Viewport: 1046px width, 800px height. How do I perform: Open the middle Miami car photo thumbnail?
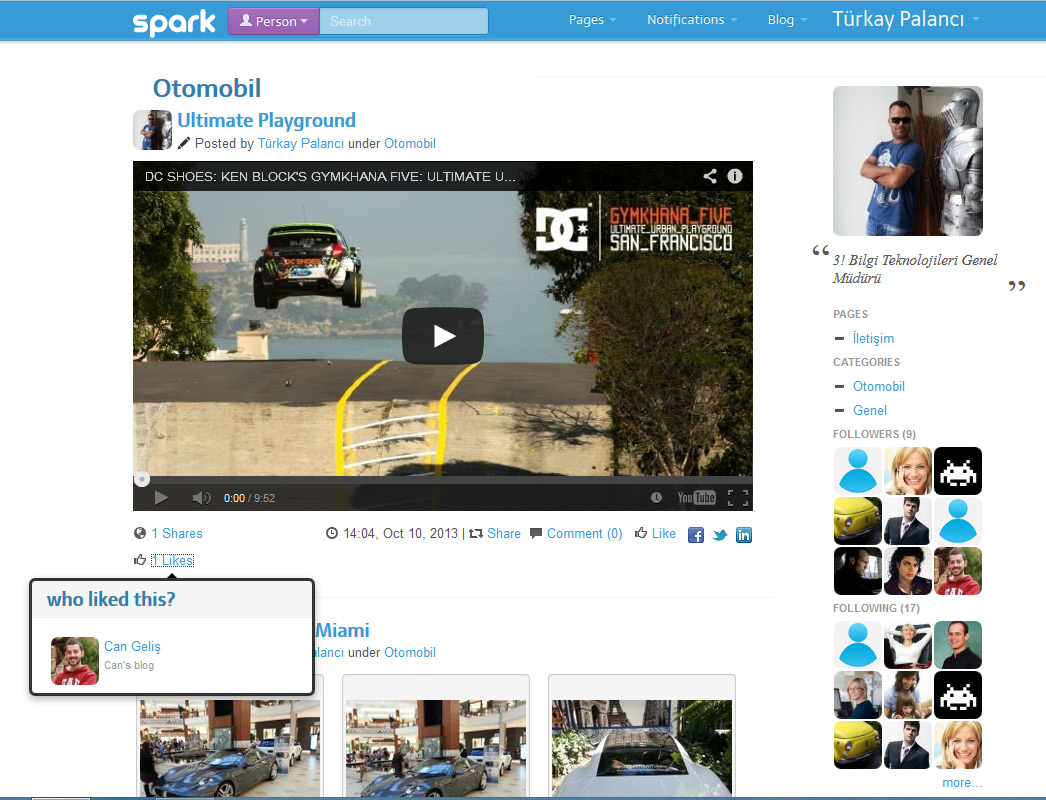click(436, 746)
